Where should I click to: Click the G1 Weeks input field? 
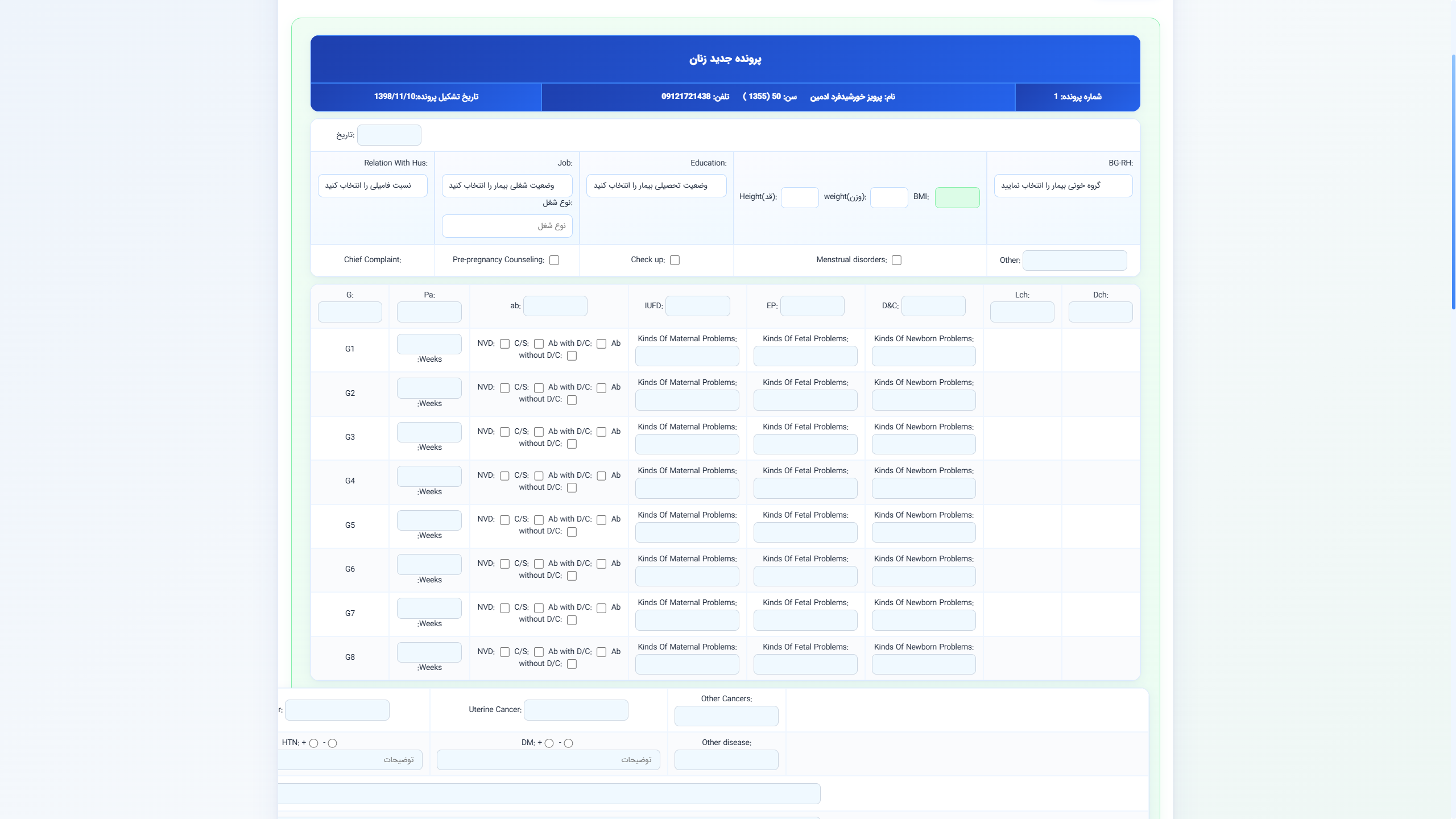click(x=429, y=344)
